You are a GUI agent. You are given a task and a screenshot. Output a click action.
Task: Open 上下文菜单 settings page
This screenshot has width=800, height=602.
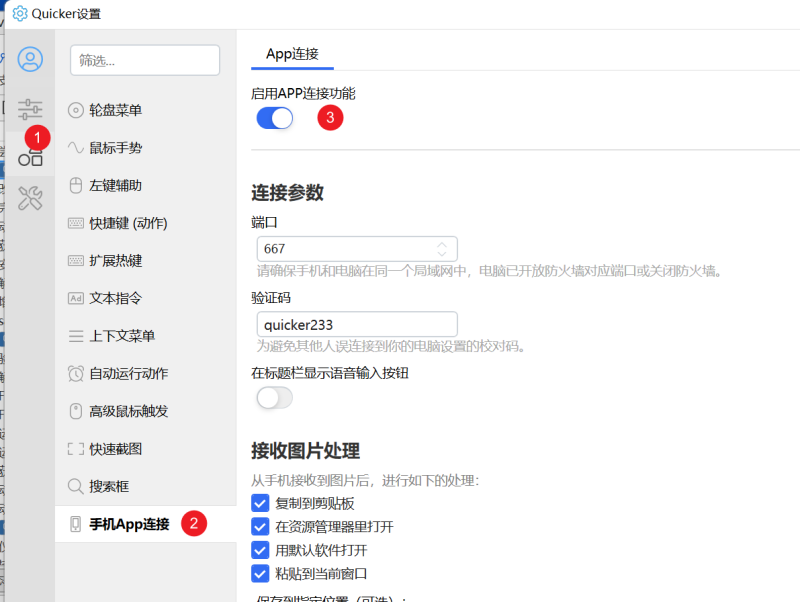pos(145,336)
